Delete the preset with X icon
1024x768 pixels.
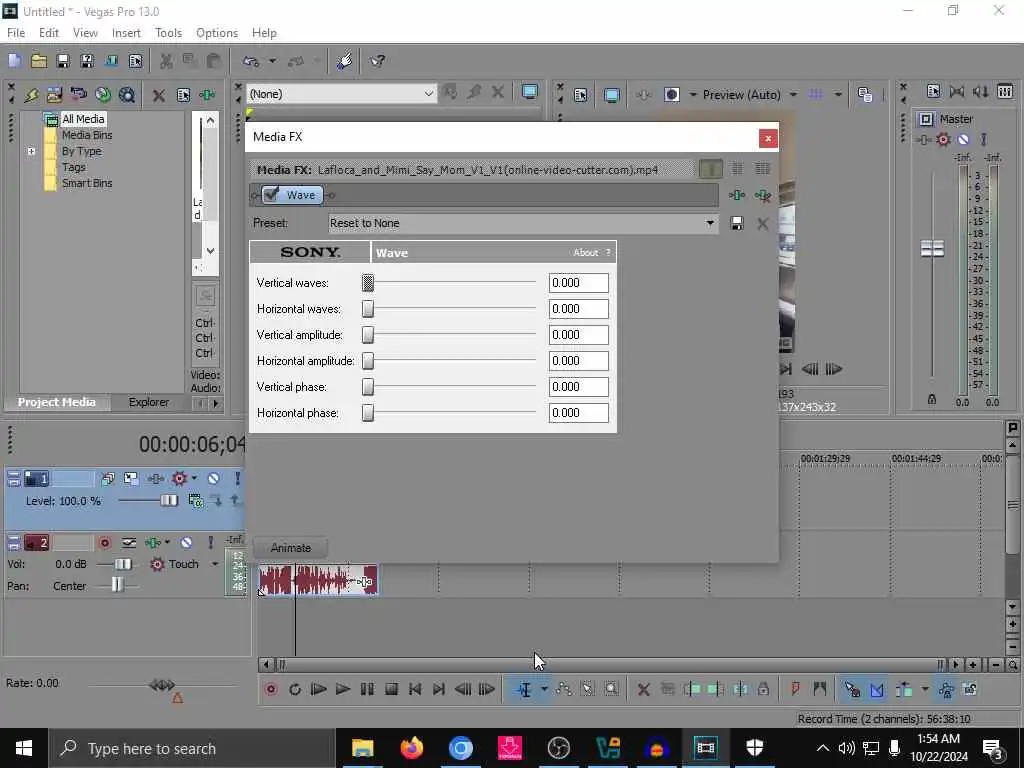(762, 224)
